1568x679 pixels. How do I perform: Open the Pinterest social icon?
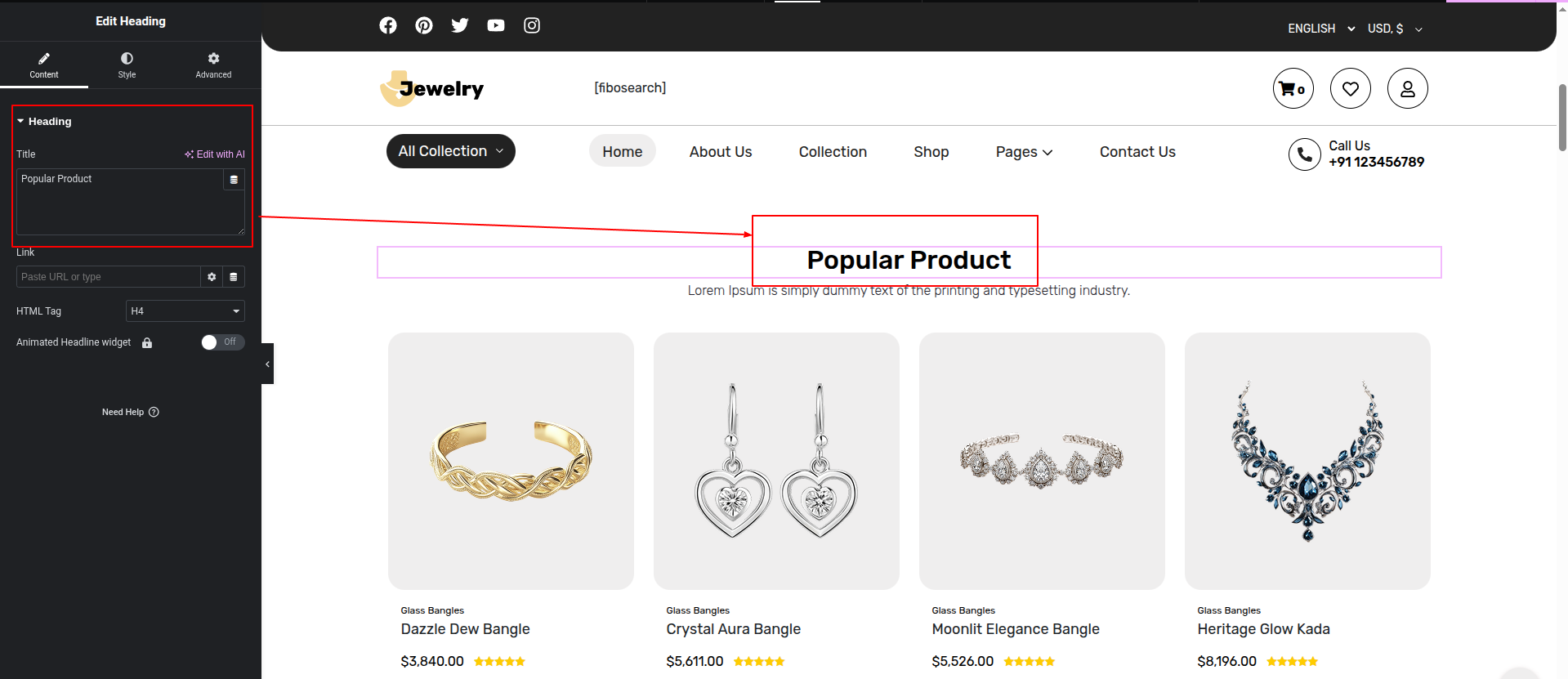[x=424, y=25]
